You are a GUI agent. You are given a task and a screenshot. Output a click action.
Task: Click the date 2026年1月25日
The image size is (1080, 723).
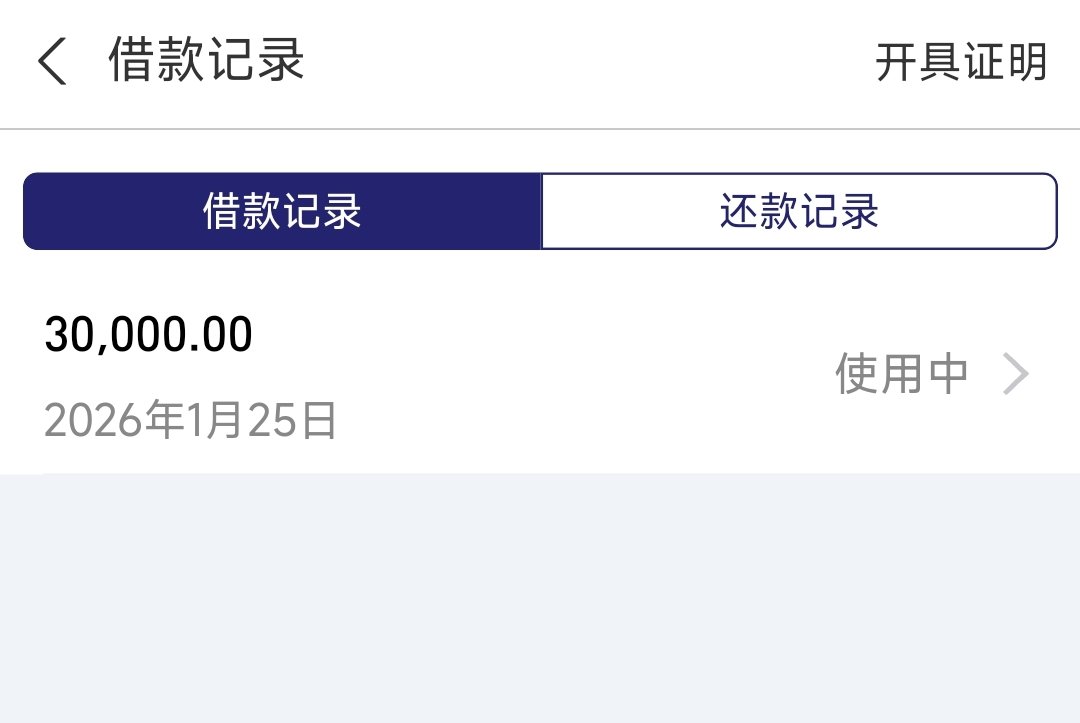190,421
